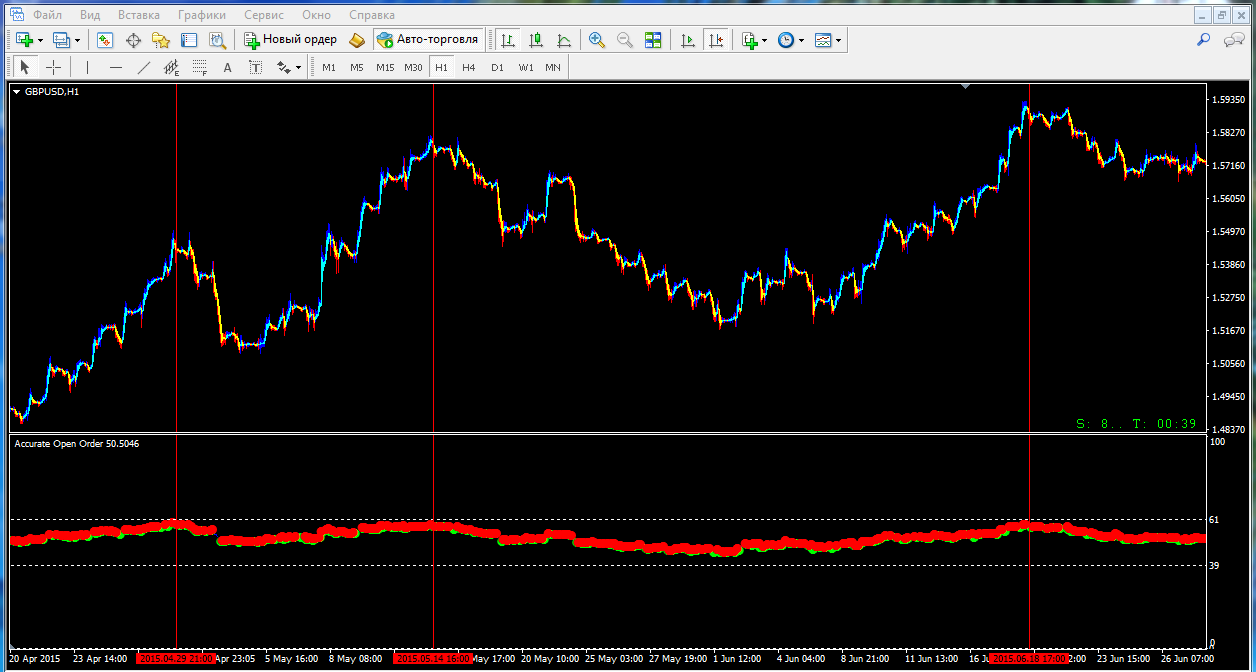Toggle the Авто-торговля auto-trading button

click(427, 40)
